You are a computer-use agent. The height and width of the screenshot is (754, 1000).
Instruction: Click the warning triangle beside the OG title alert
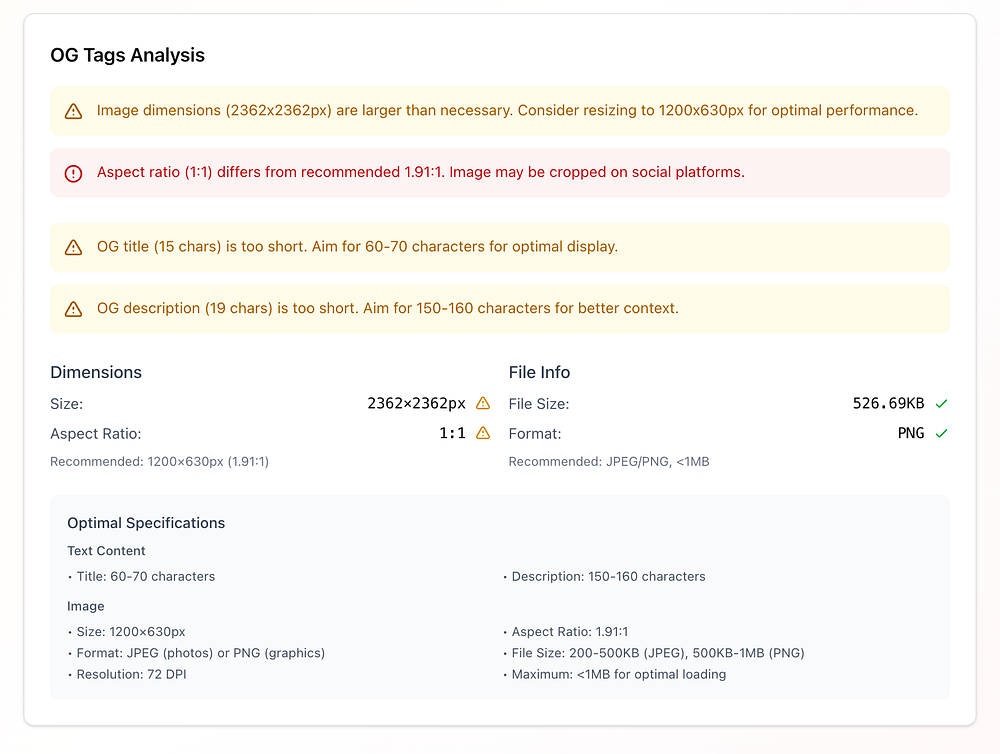click(x=73, y=247)
